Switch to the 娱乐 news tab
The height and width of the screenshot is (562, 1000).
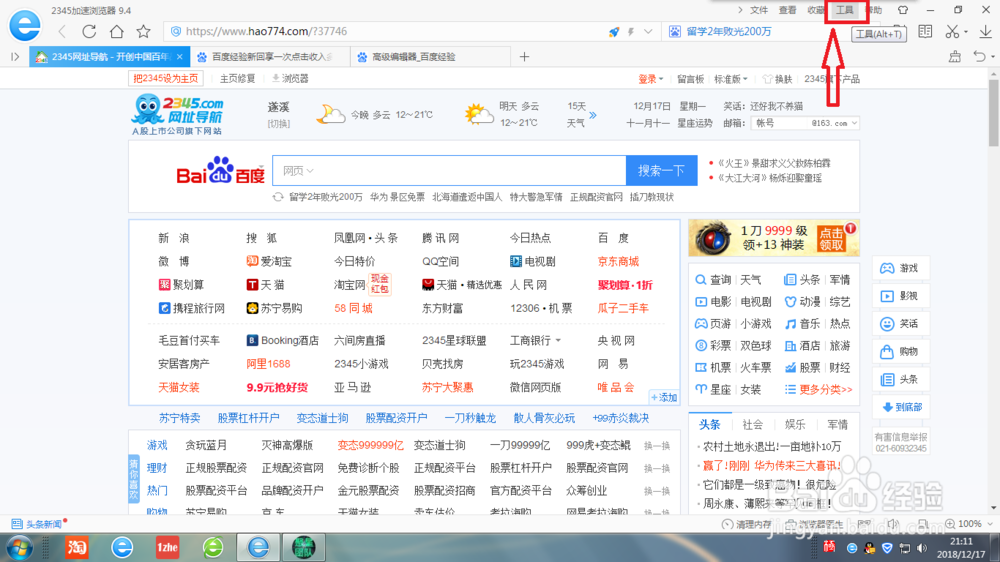click(795, 424)
